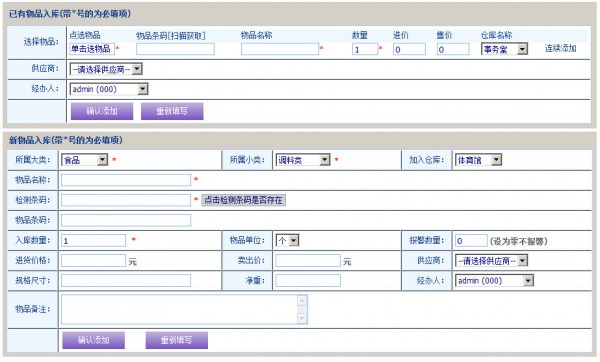
Task: Open the lower 供应商 supplier dropdown
Action: coord(491,261)
